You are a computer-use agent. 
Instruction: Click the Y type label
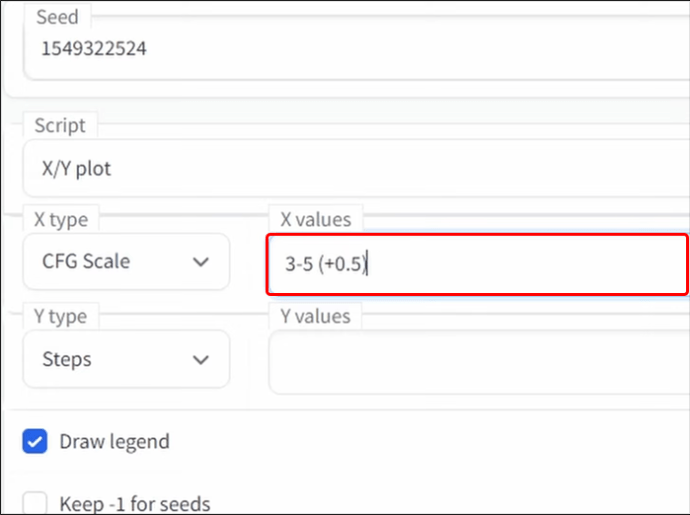[60, 316]
